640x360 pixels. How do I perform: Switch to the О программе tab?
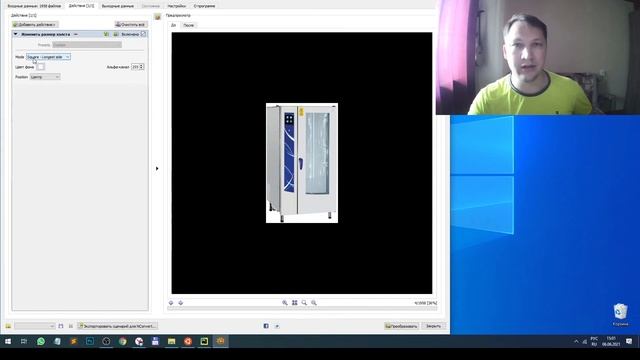pyautogui.click(x=204, y=6)
